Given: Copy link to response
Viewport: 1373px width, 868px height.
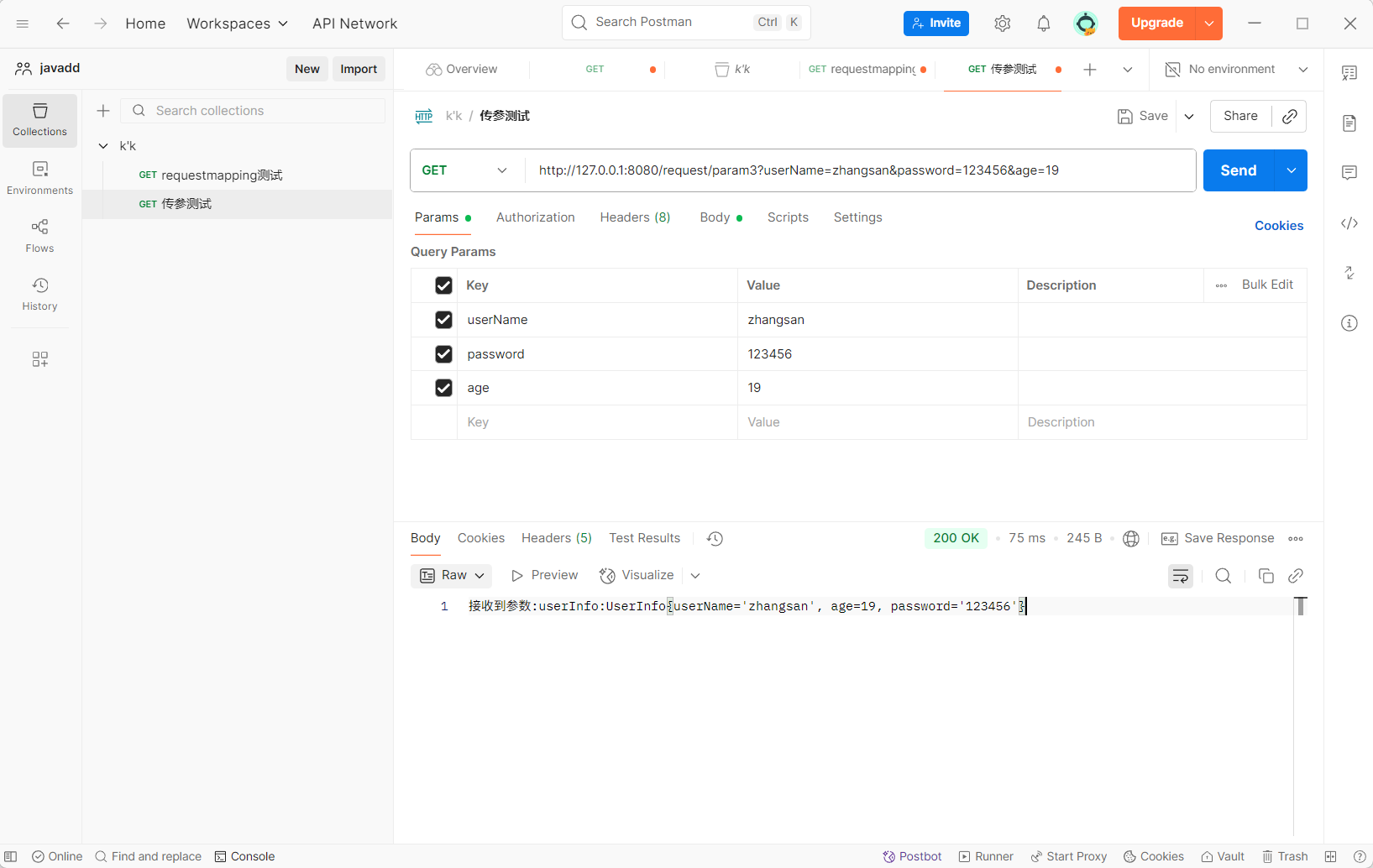Looking at the screenshot, I should click(1296, 576).
